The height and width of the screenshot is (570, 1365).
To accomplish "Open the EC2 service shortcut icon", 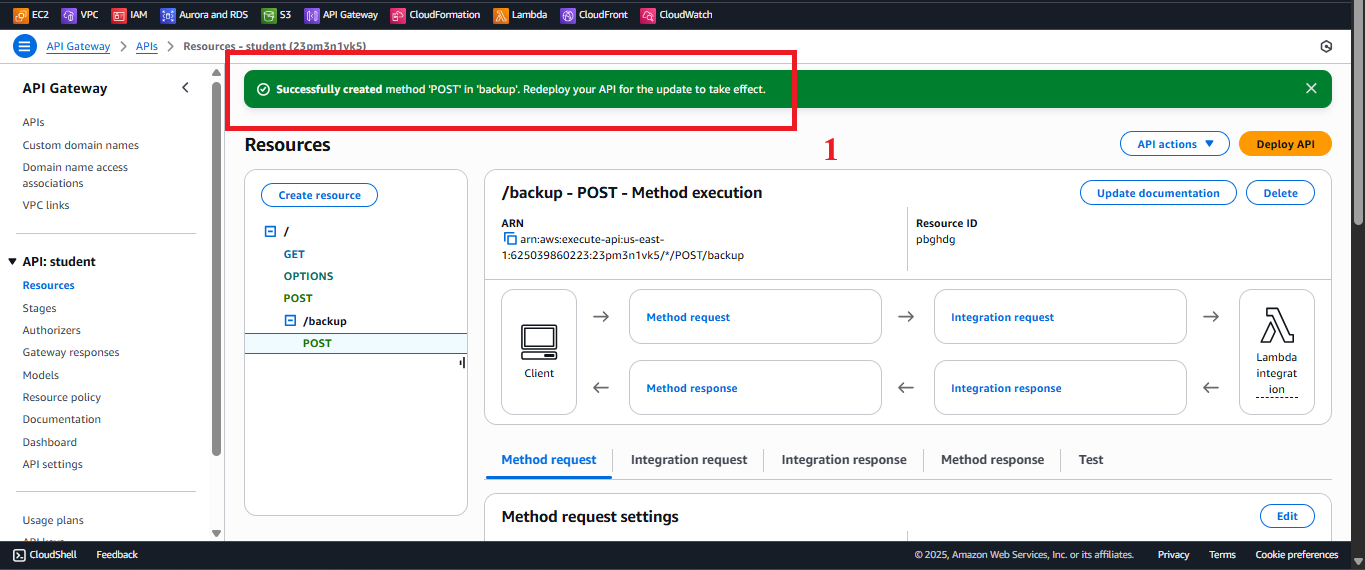I will [20, 15].
